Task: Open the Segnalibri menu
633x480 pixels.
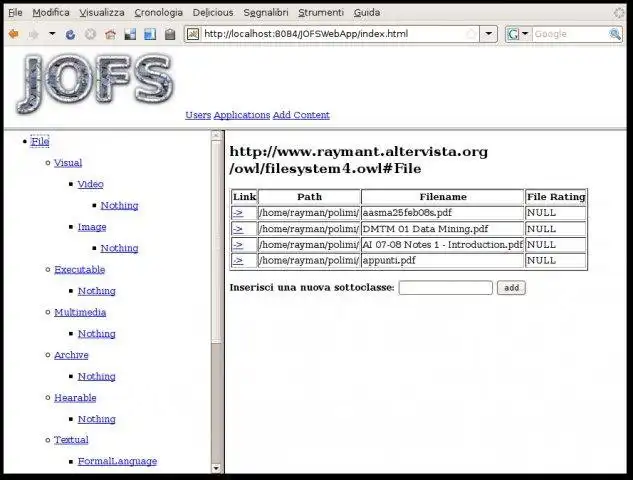Action: click(x=266, y=13)
